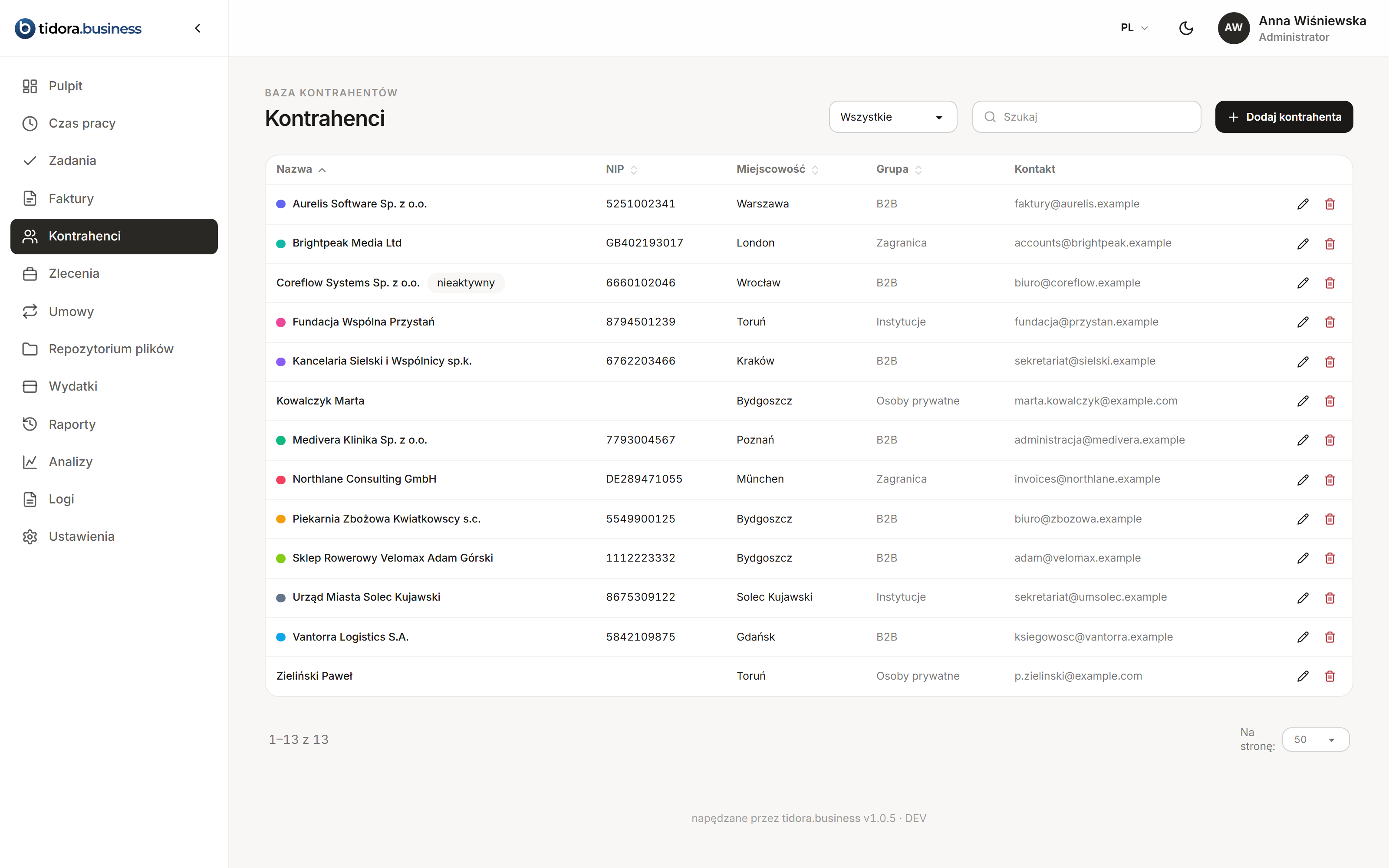
Task: Open the per-page 50 dropdown
Action: pyautogui.click(x=1316, y=740)
